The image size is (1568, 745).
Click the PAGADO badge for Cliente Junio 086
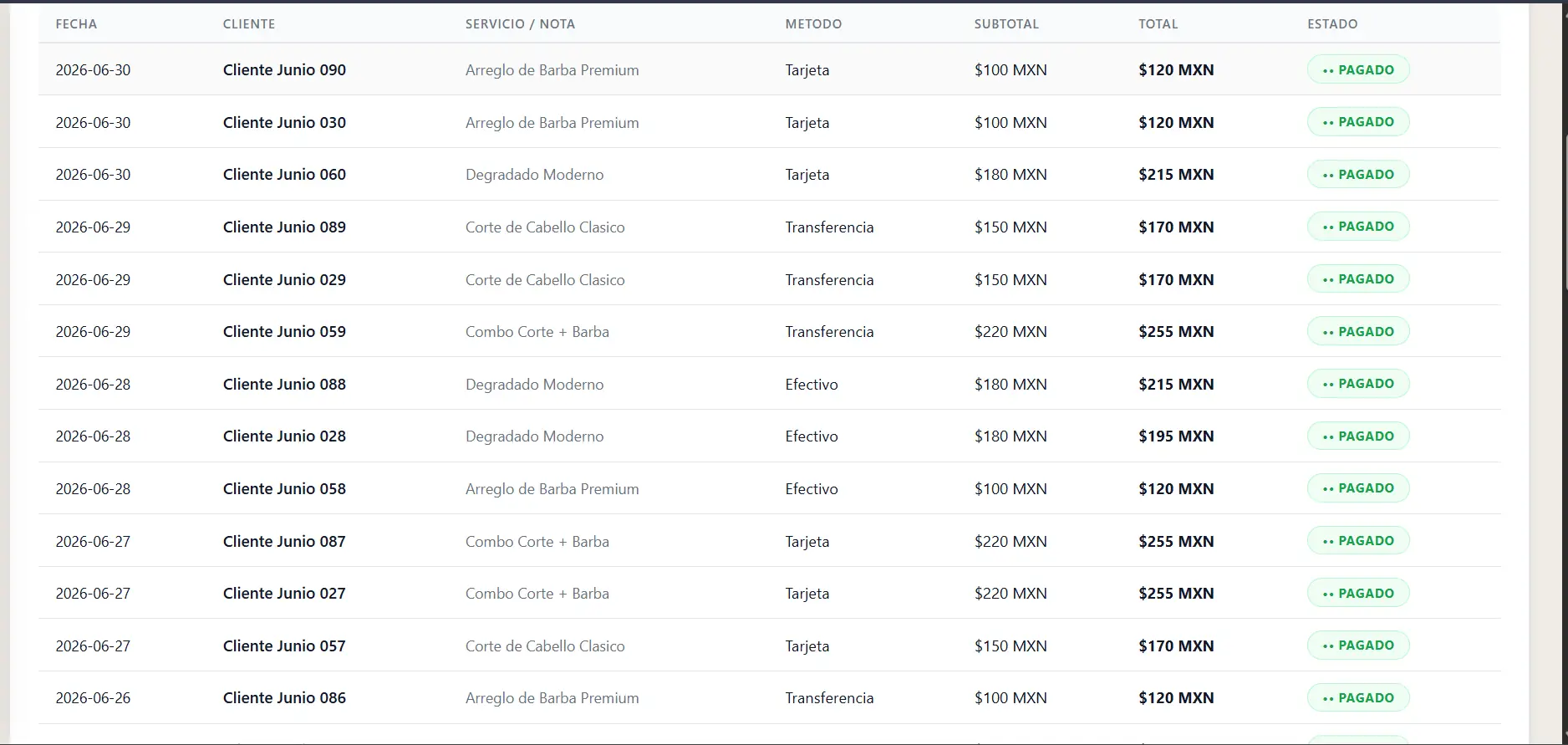coord(1358,697)
